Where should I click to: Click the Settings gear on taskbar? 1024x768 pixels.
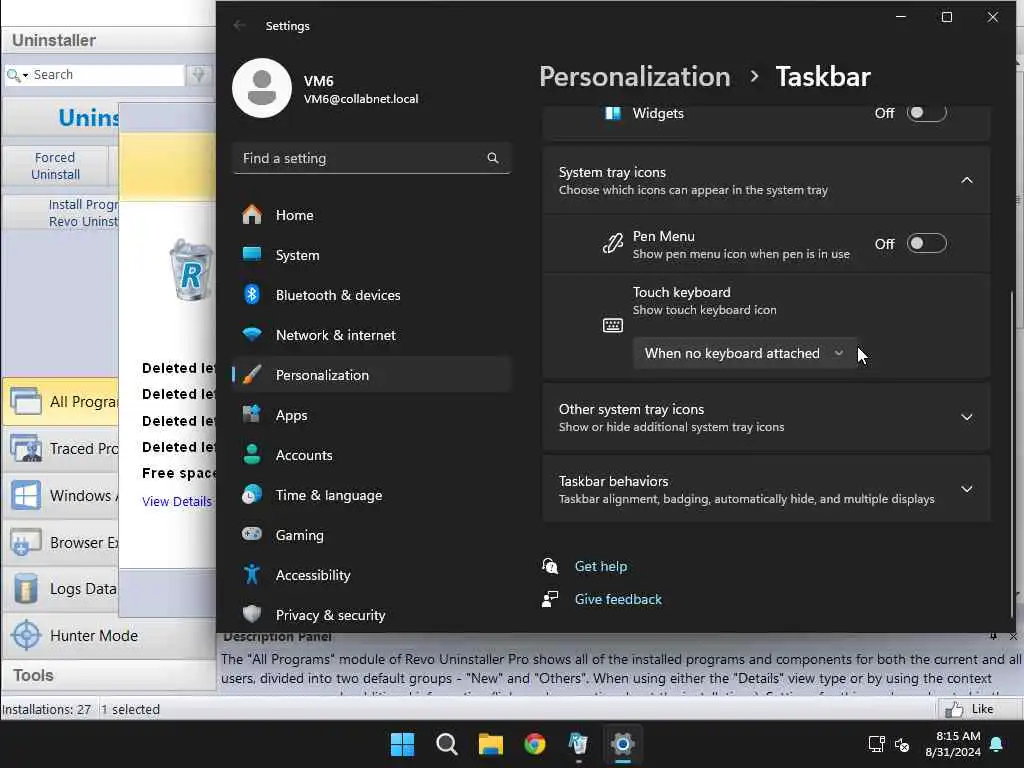point(623,744)
